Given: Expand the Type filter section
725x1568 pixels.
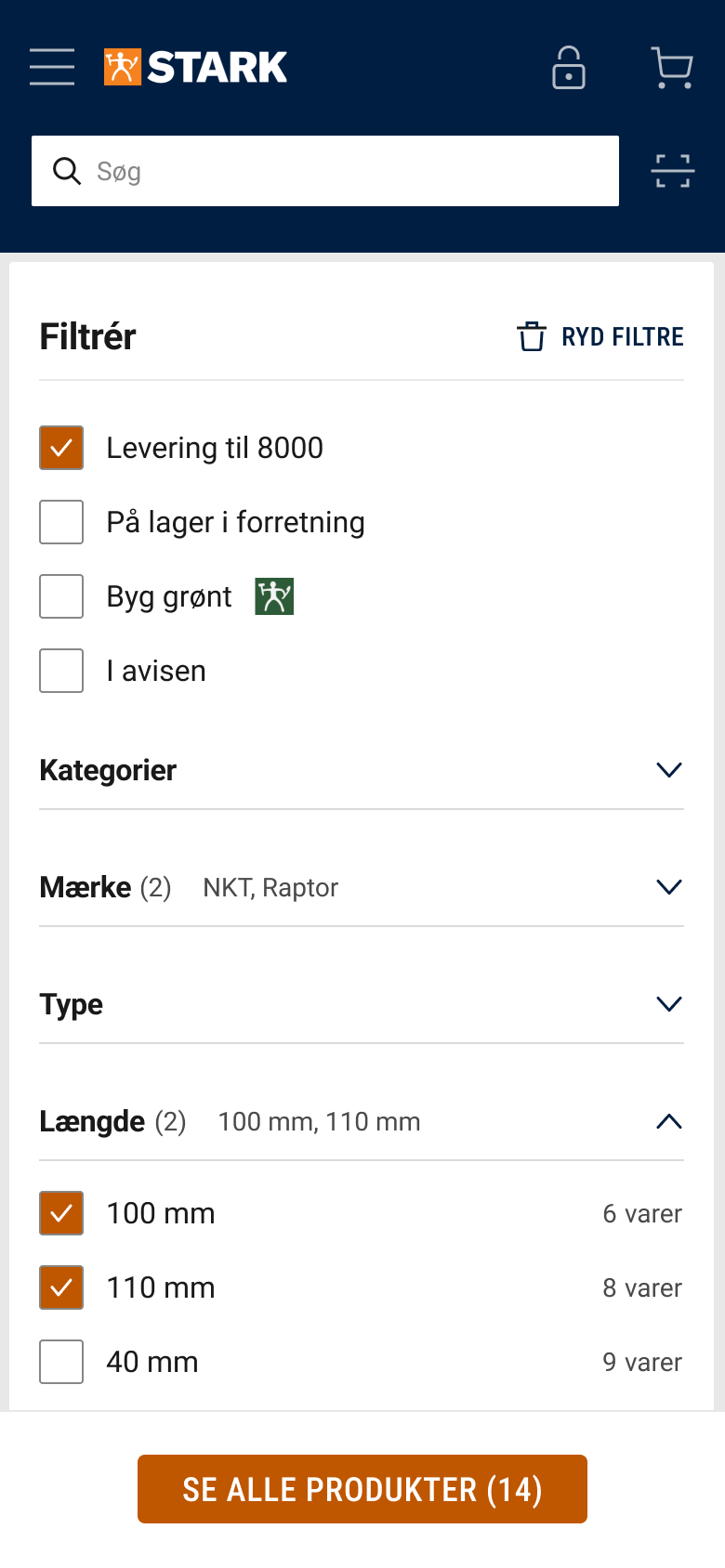Looking at the screenshot, I should click(x=668, y=1004).
